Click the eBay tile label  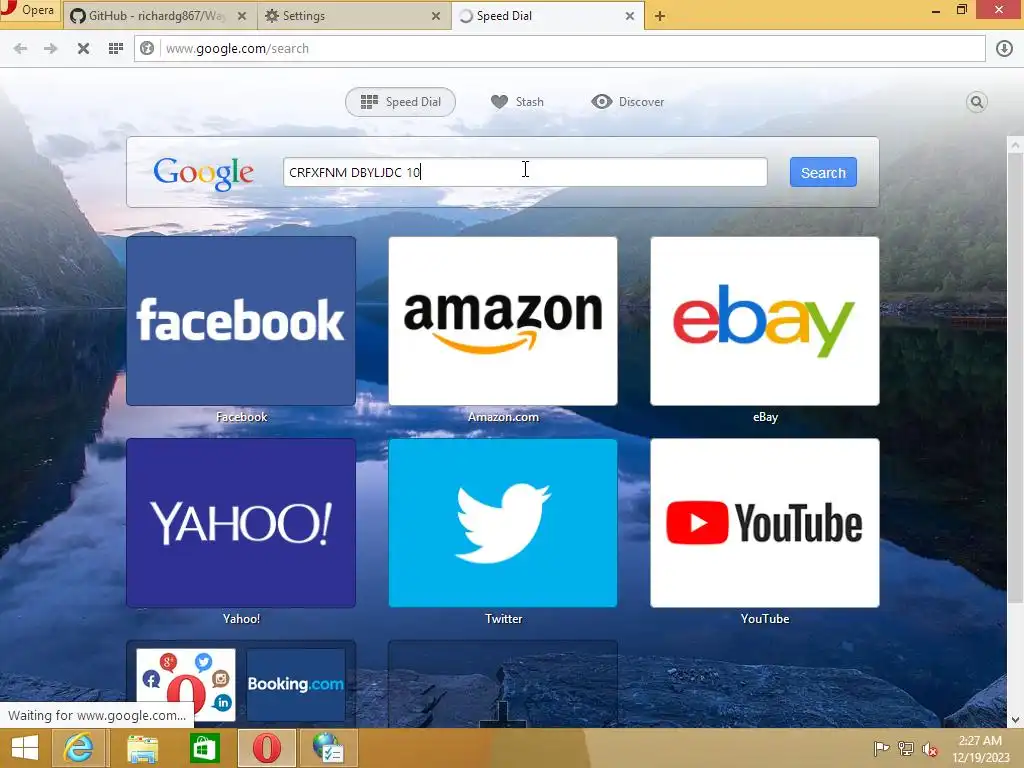(x=765, y=417)
